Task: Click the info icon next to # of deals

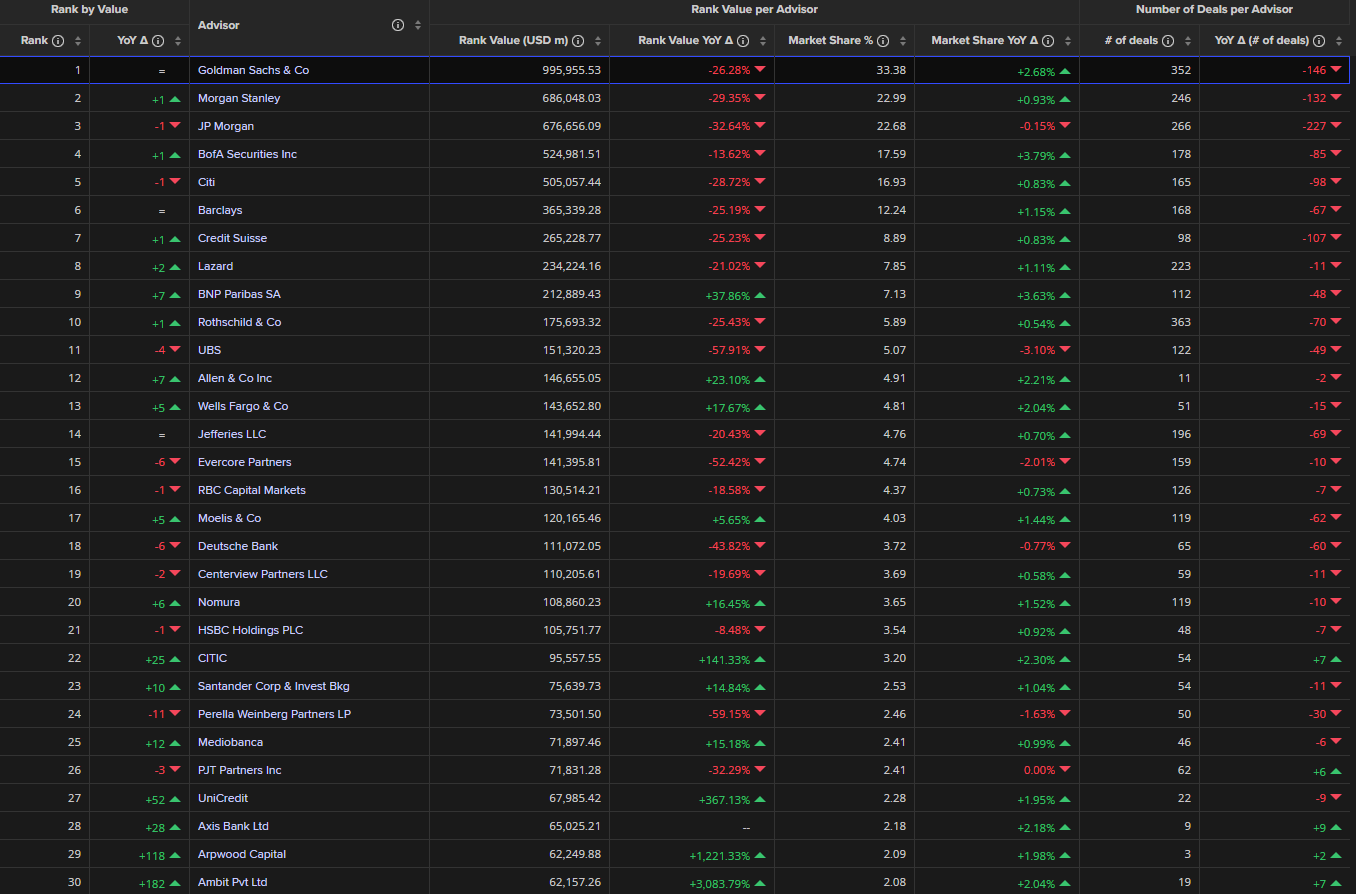Action: [1169, 41]
